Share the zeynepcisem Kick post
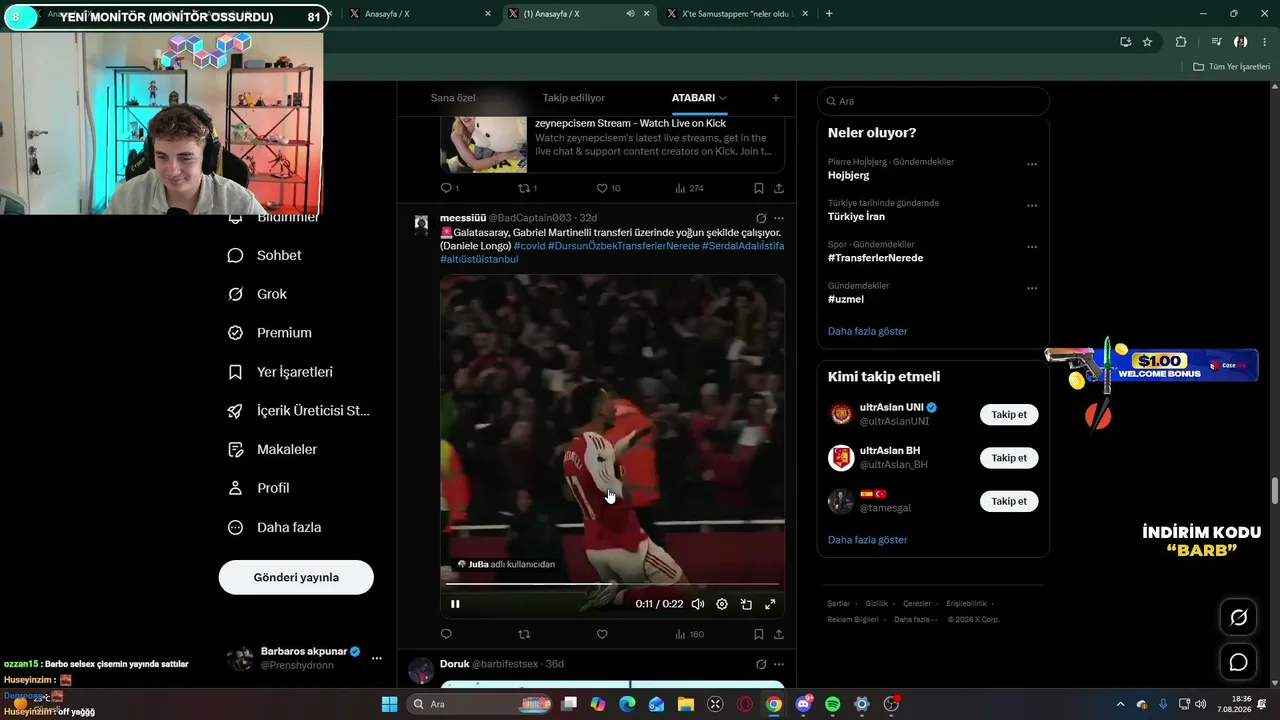This screenshot has width=1280, height=720. pyautogui.click(x=779, y=188)
